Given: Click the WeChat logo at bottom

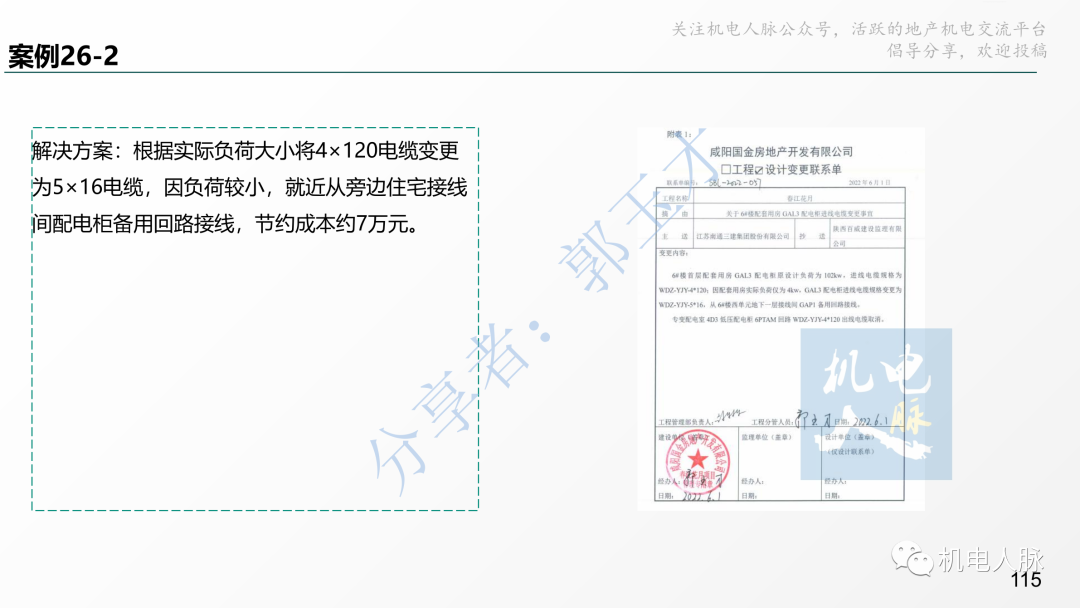Looking at the screenshot, I should (x=912, y=558).
